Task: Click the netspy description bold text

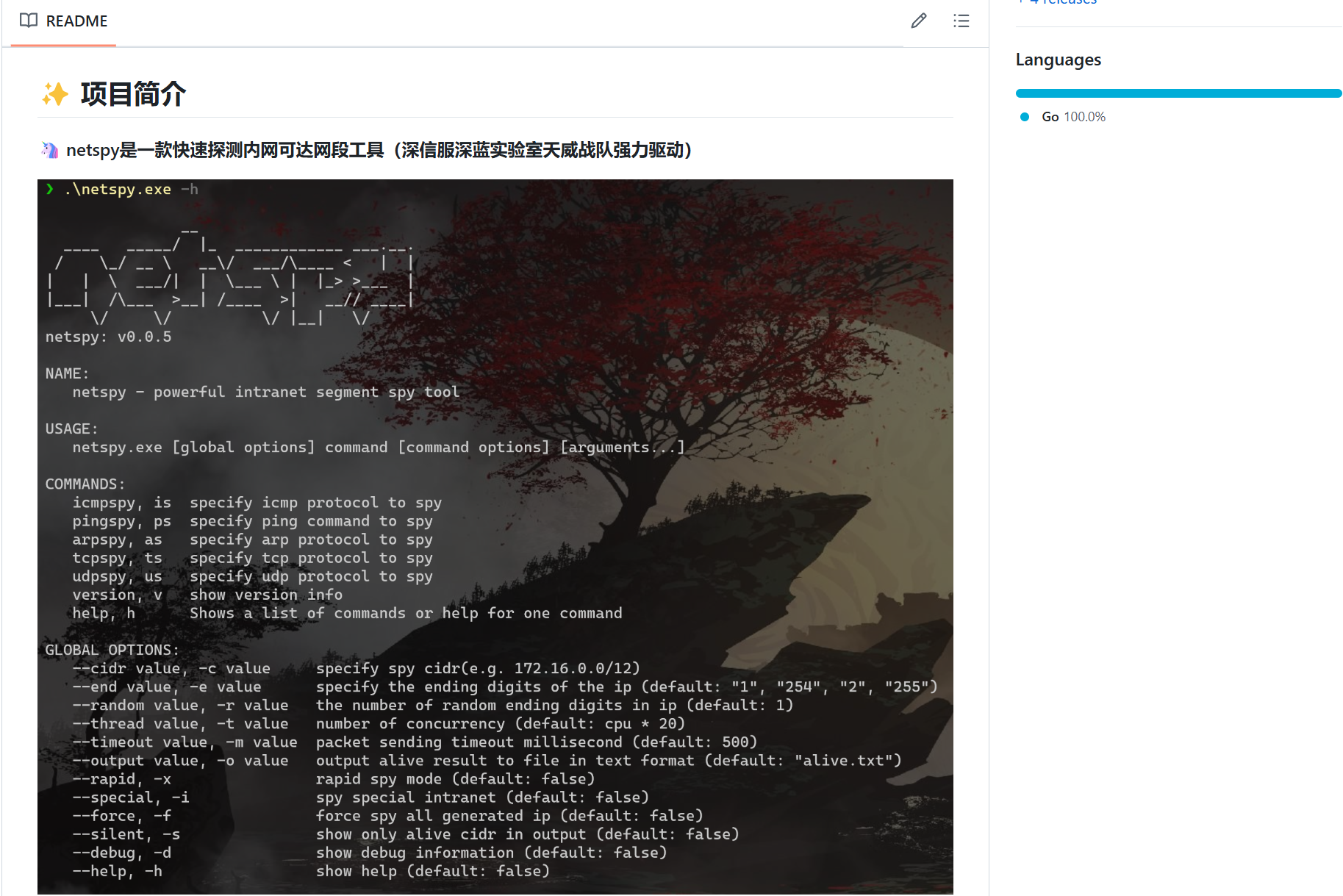Action: click(379, 151)
